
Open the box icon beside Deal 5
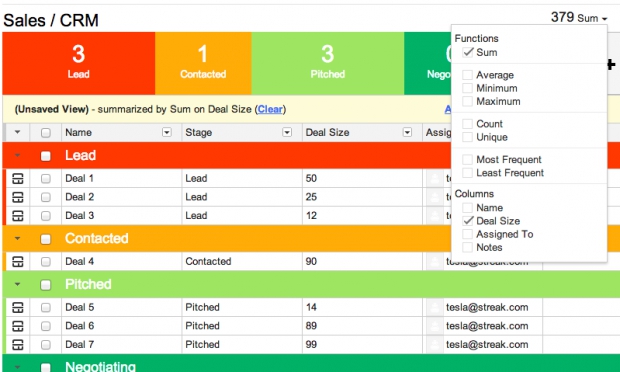(18, 308)
